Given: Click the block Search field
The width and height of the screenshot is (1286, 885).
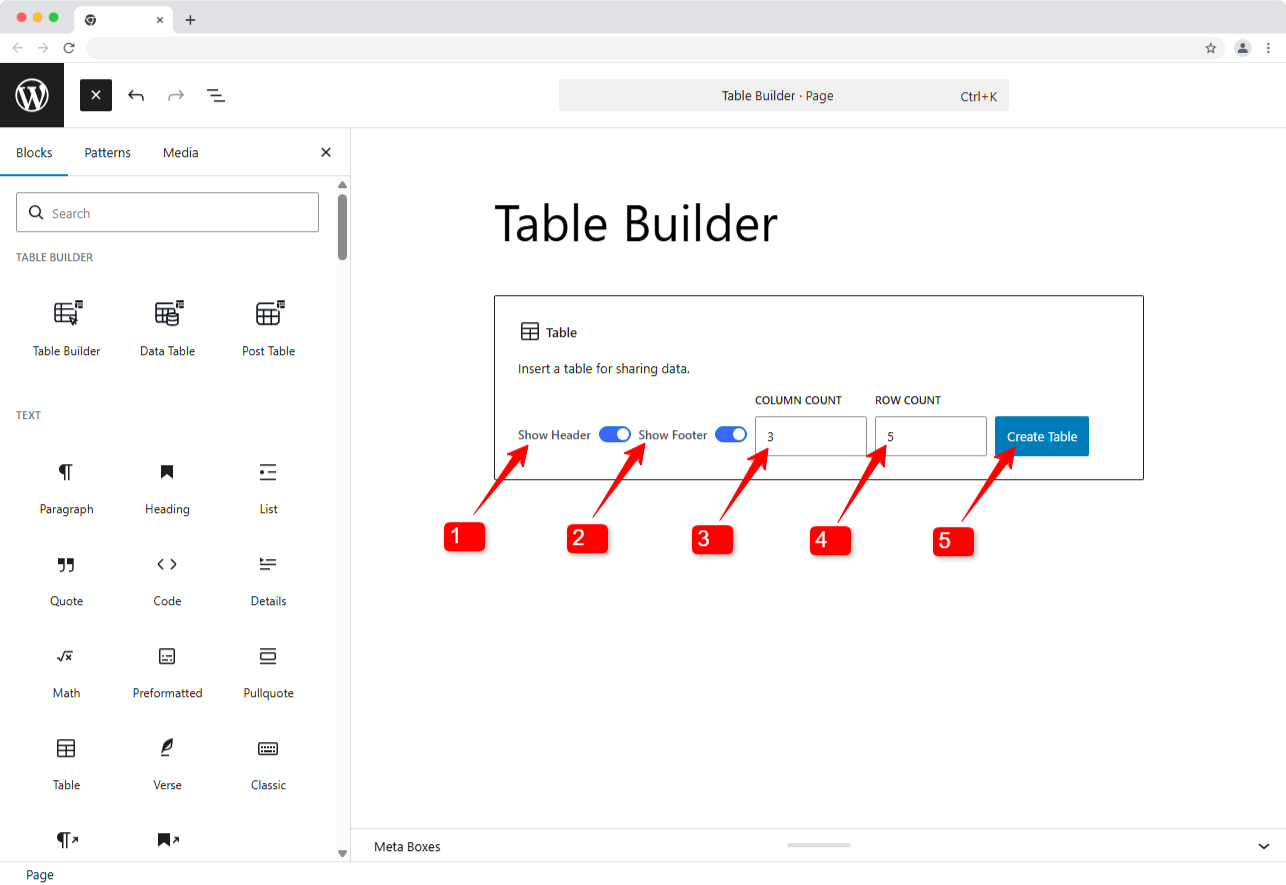Looking at the screenshot, I should 167,213.
